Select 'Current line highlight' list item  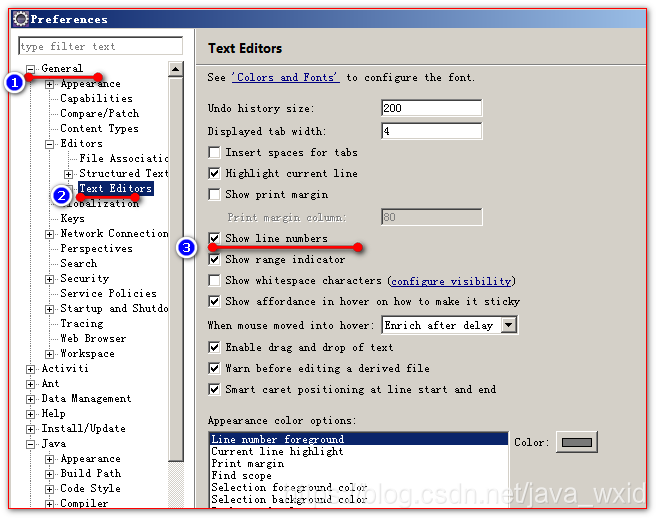coord(359,451)
